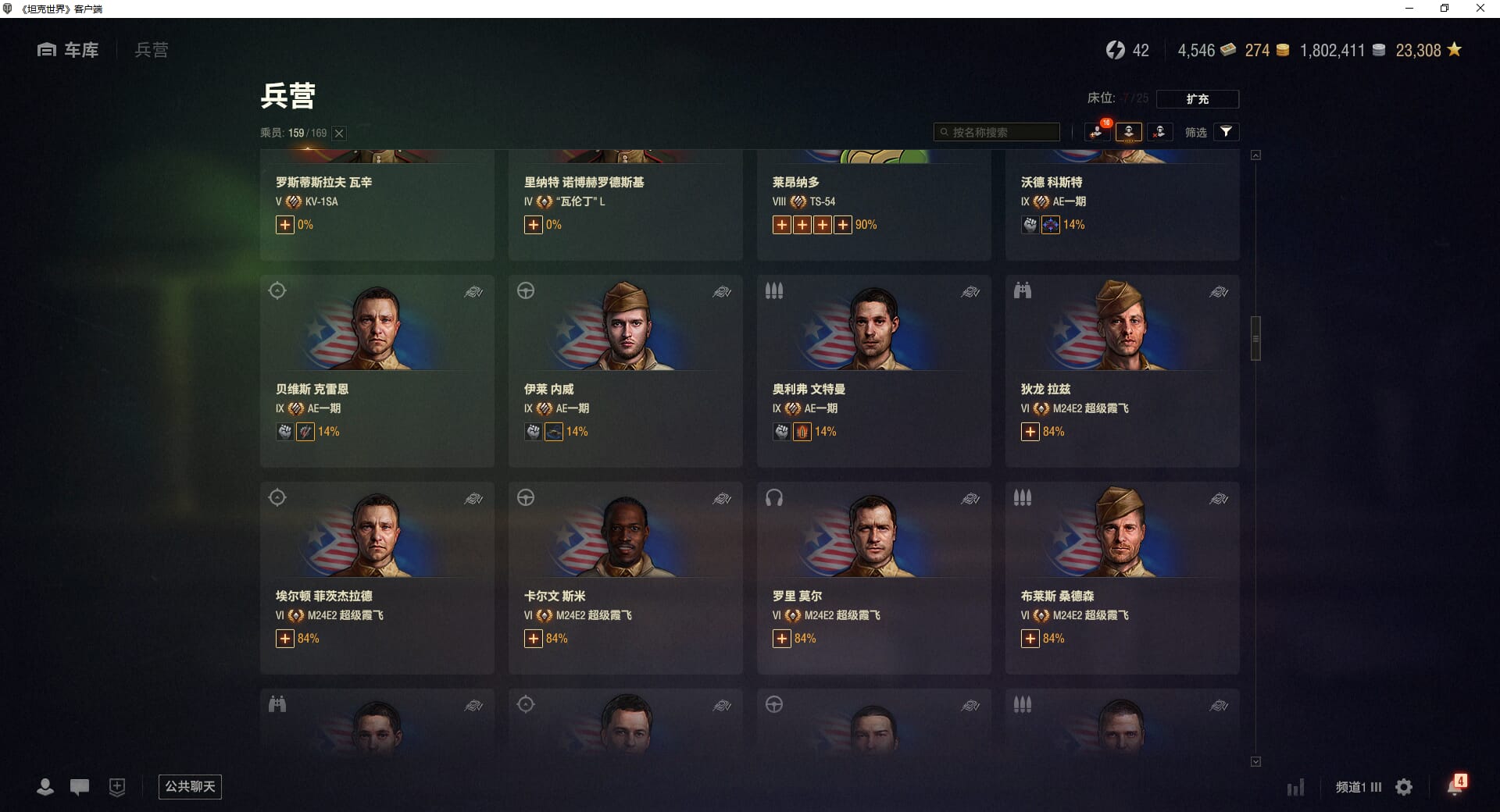Image resolution: width=1500 pixels, height=812 pixels.
Task: Open the 公共聊天 public chat button
Action: (190, 786)
